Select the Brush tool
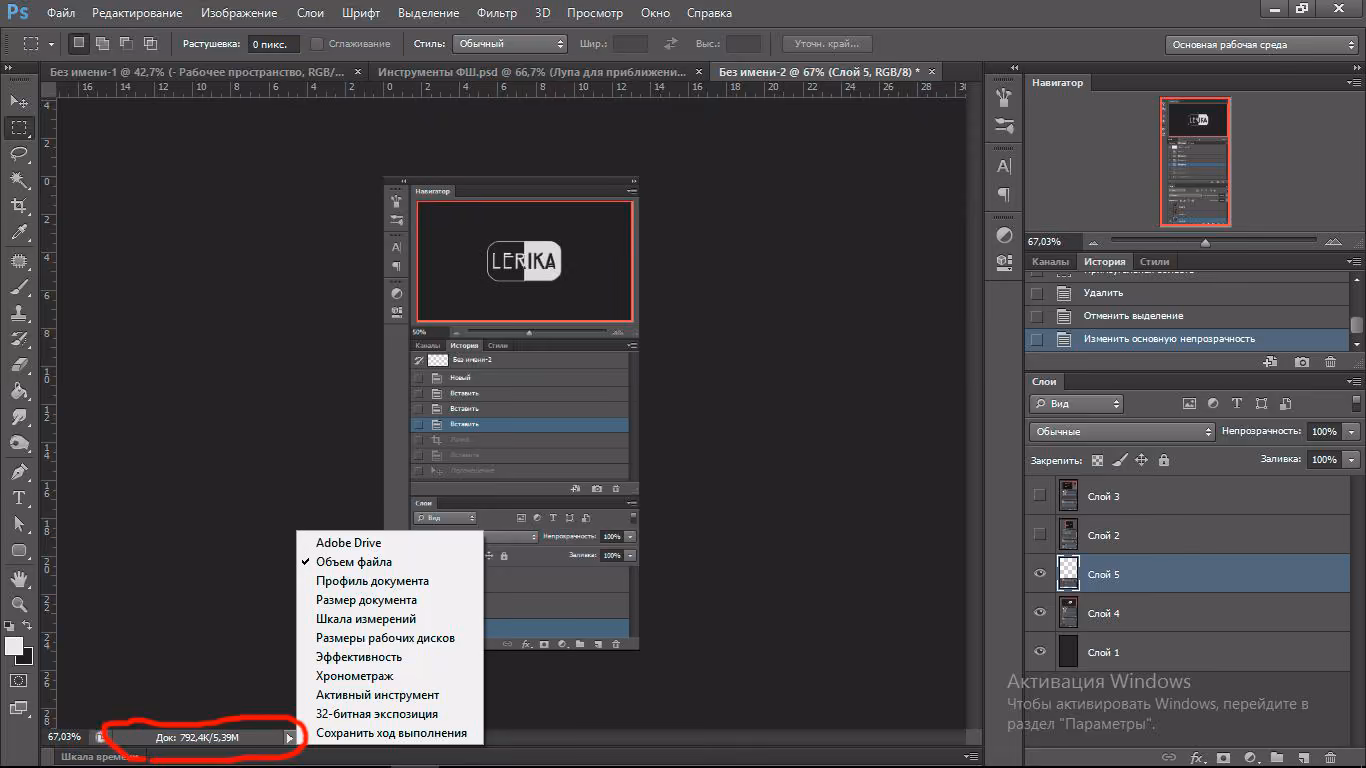 (x=19, y=287)
